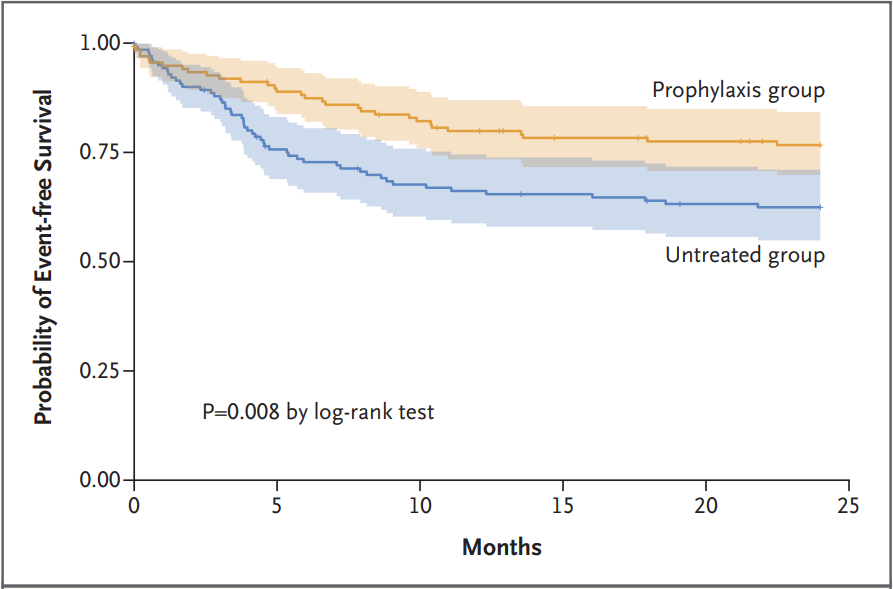Click the blue untreated curve's right endpoint
Image resolution: width=893 pixels, height=589 pixels.
[x=820, y=207]
